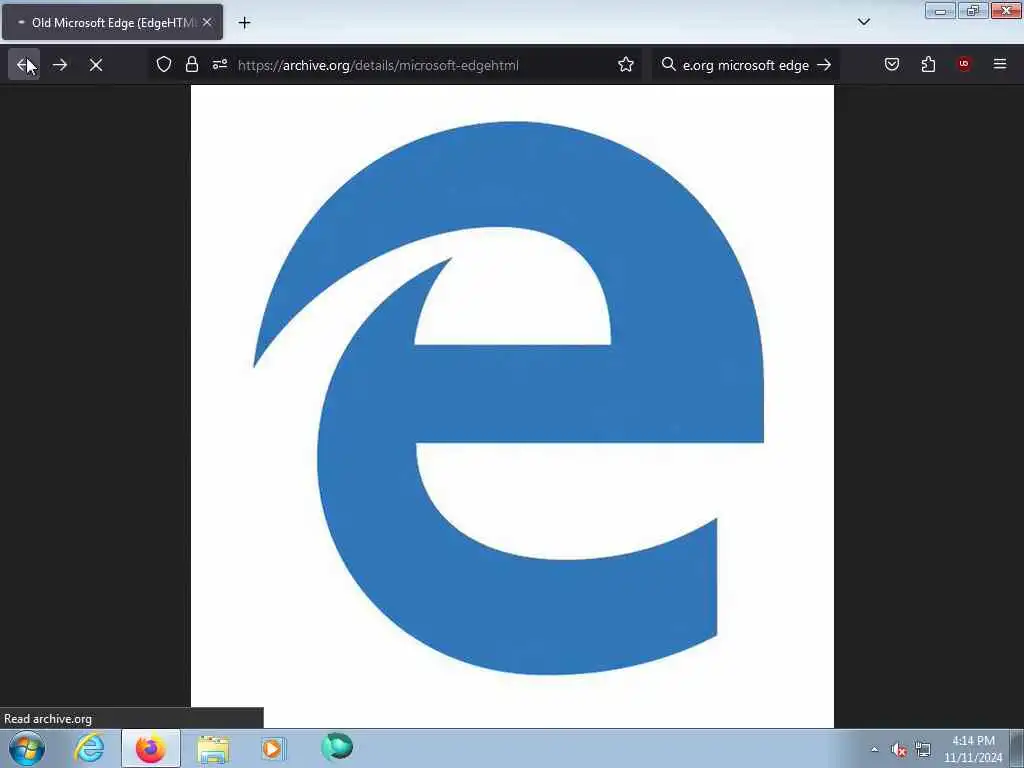Viewport: 1024px width, 768px height.
Task: Open the network tray icon
Action: click(923, 750)
